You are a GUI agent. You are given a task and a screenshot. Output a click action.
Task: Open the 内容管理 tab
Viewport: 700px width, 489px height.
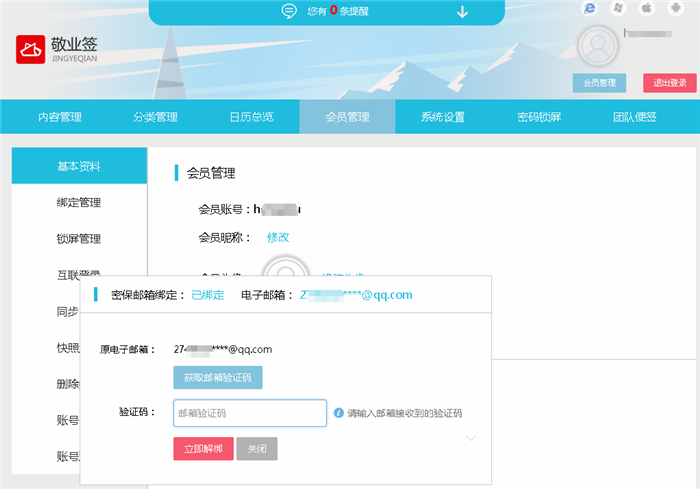(60, 117)
